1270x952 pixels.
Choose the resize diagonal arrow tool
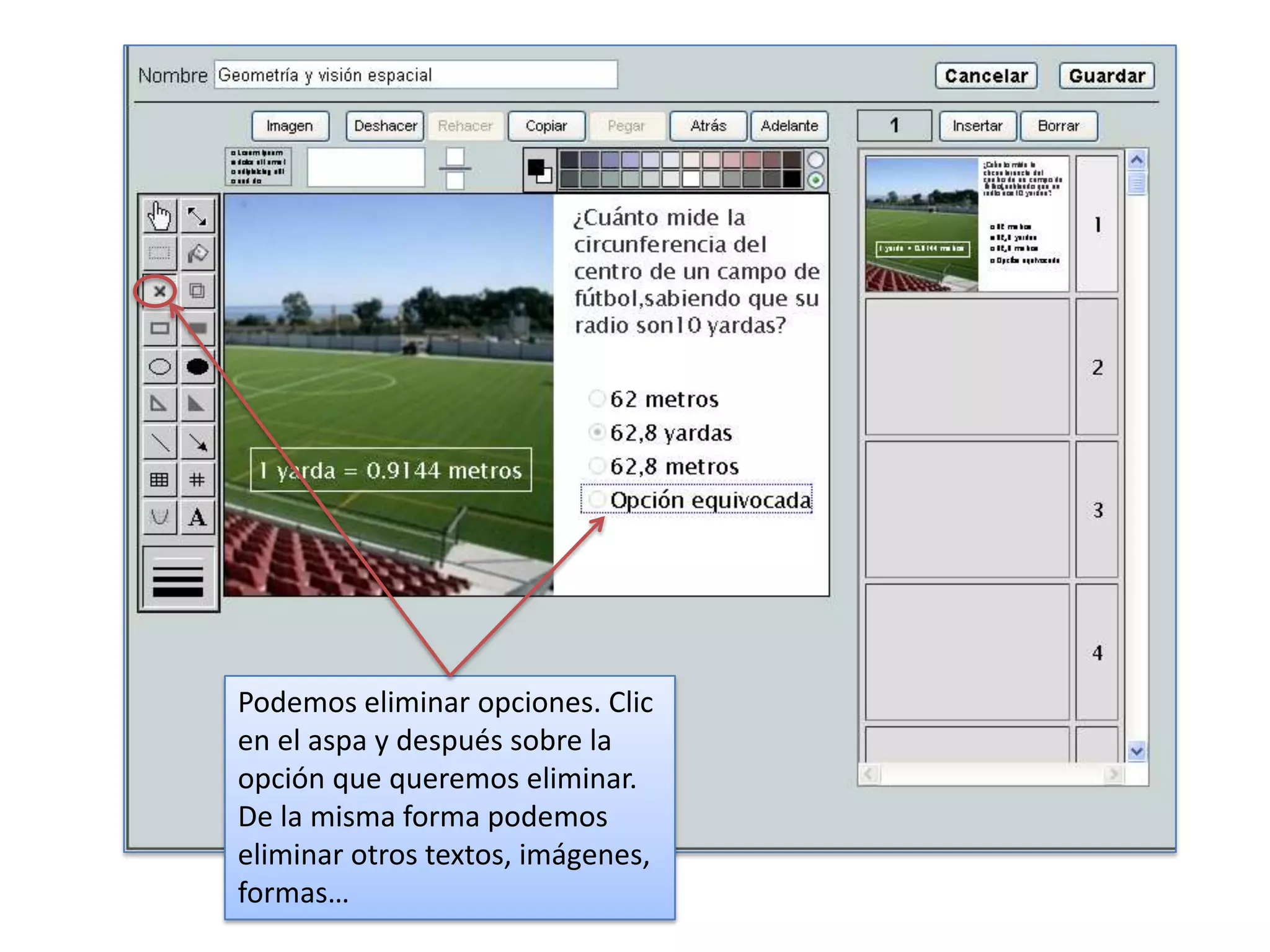[x=197, y=216]
